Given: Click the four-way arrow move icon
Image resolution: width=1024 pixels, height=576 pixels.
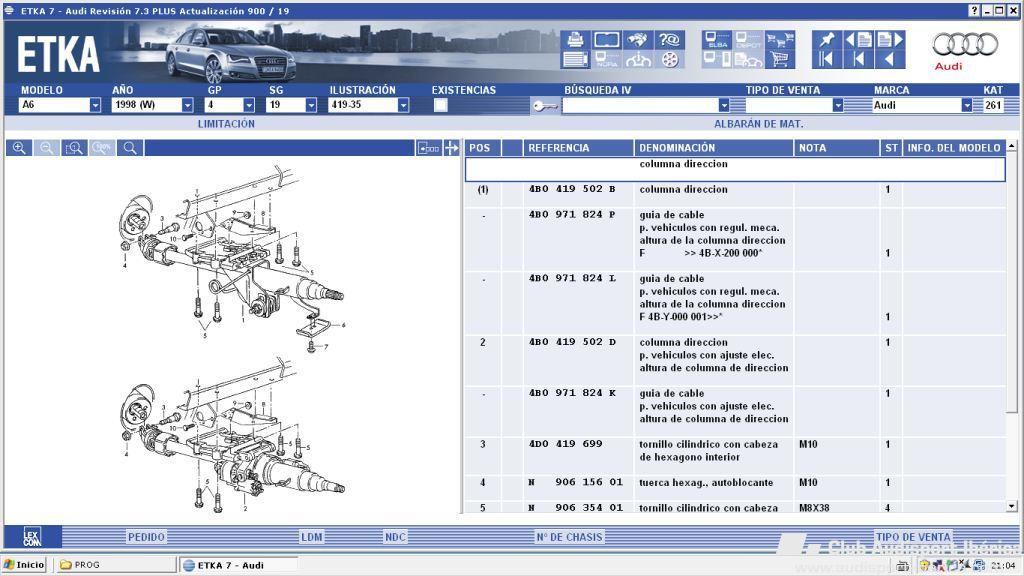Looking at the screenshot, I should click(x=451, y=148).
